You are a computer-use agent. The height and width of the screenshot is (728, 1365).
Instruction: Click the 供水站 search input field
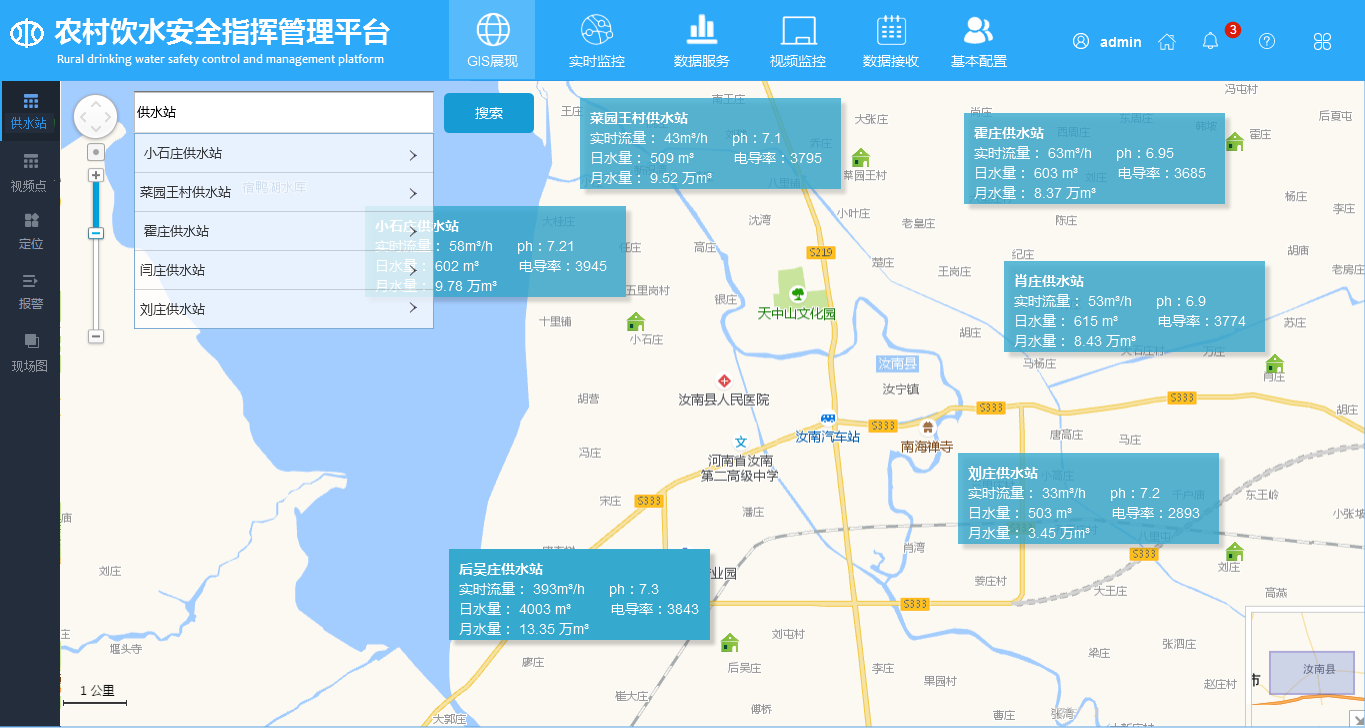coord(284,113)
